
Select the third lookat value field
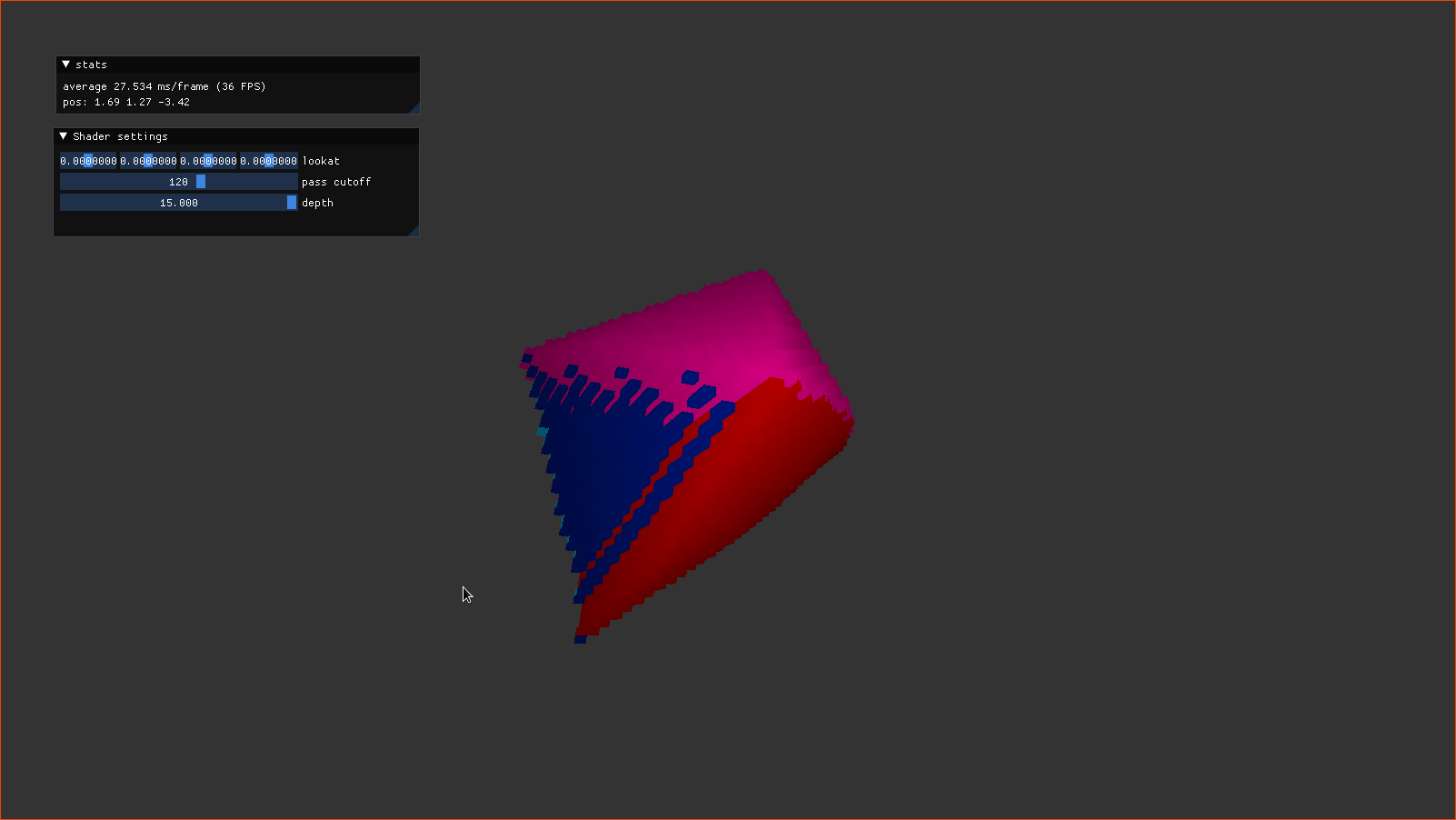208,161
